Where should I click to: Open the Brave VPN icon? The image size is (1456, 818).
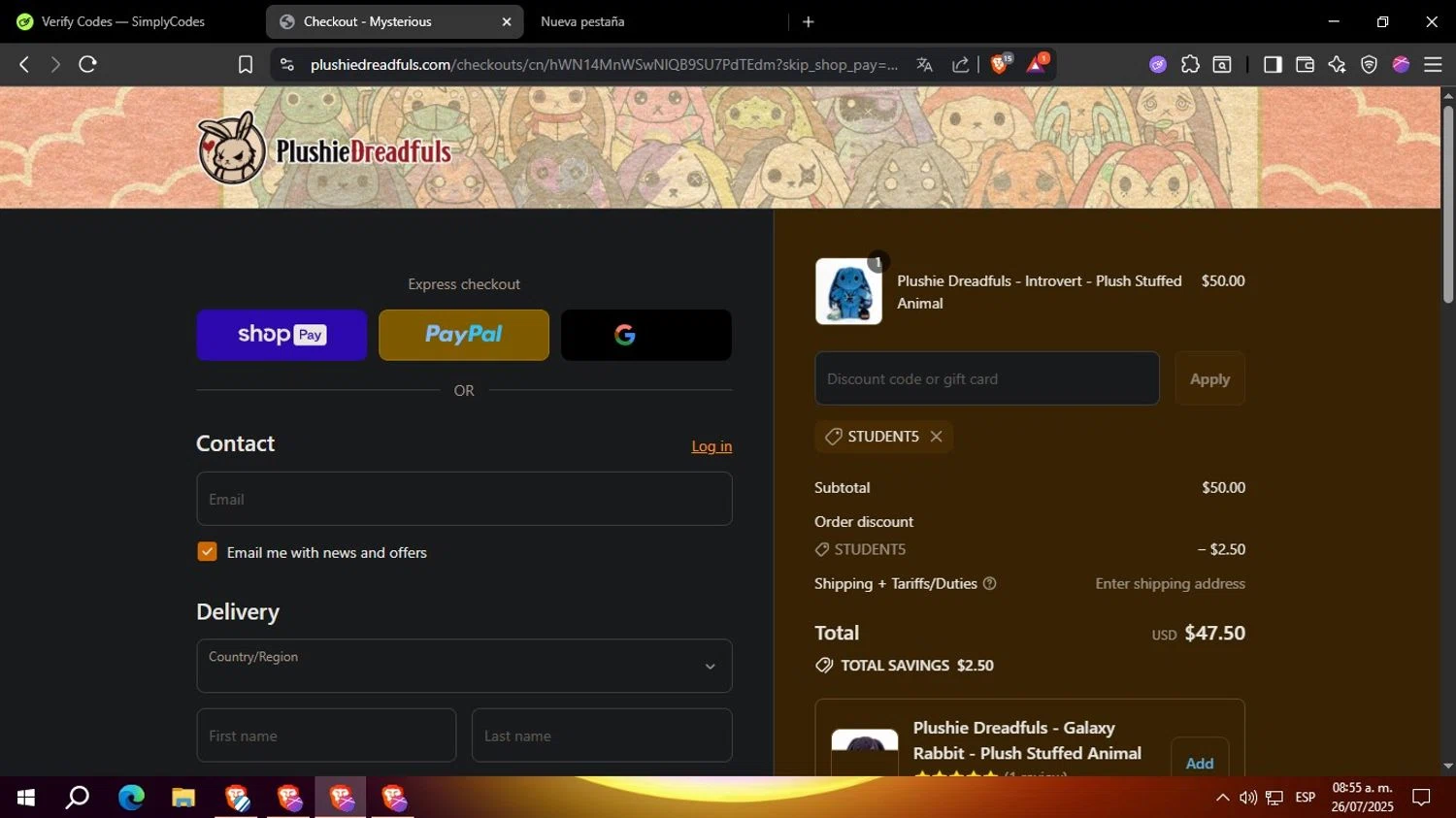point(1369,64)
